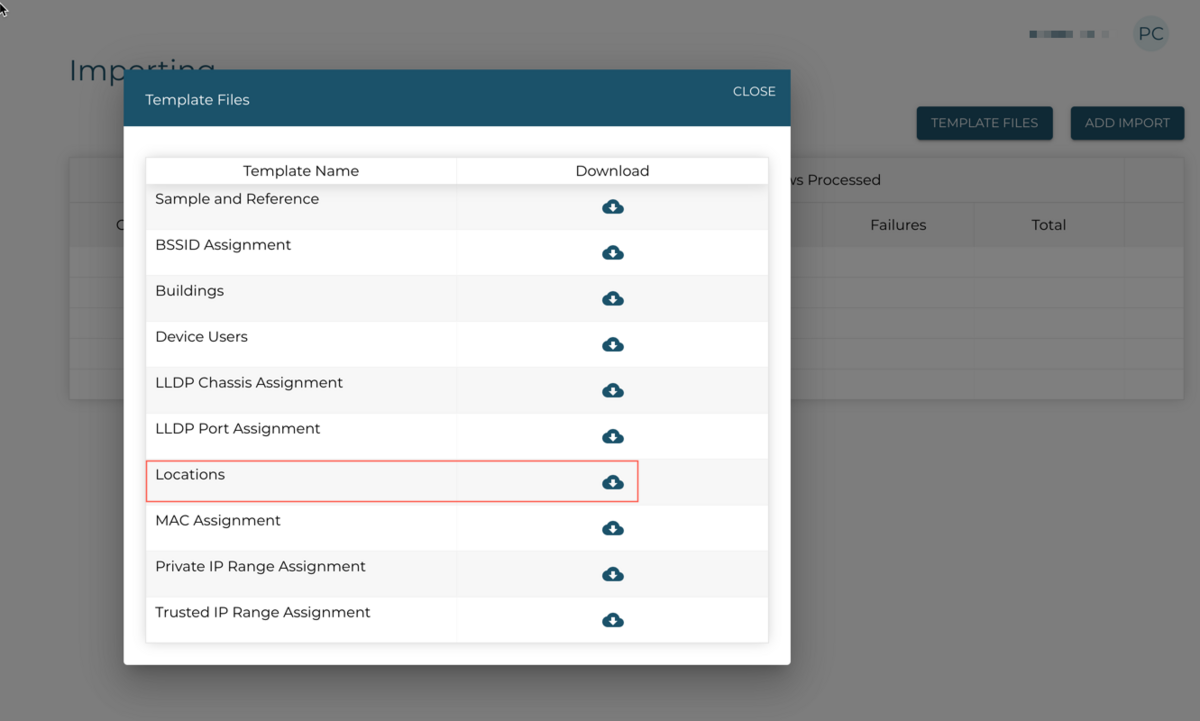Click the Total column header in background table
1200x721 pixels.
coord(1048,225)
